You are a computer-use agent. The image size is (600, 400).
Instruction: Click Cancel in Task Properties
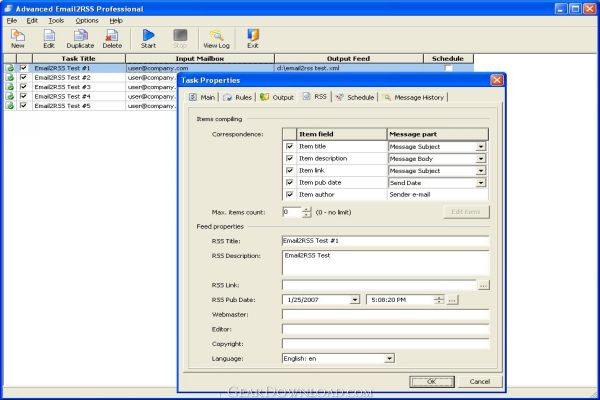pos(480,382)
